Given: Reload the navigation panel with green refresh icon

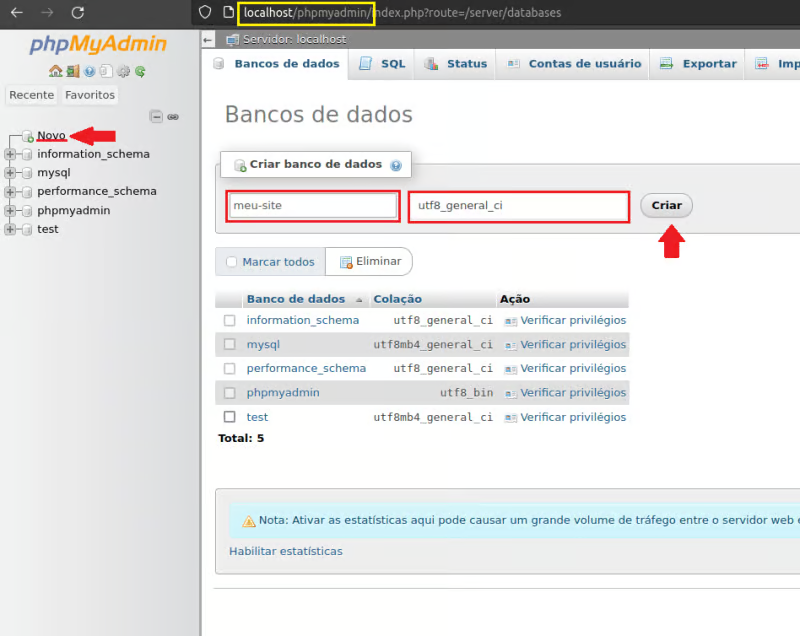Looking at the screenshot, I should point(141,72).
